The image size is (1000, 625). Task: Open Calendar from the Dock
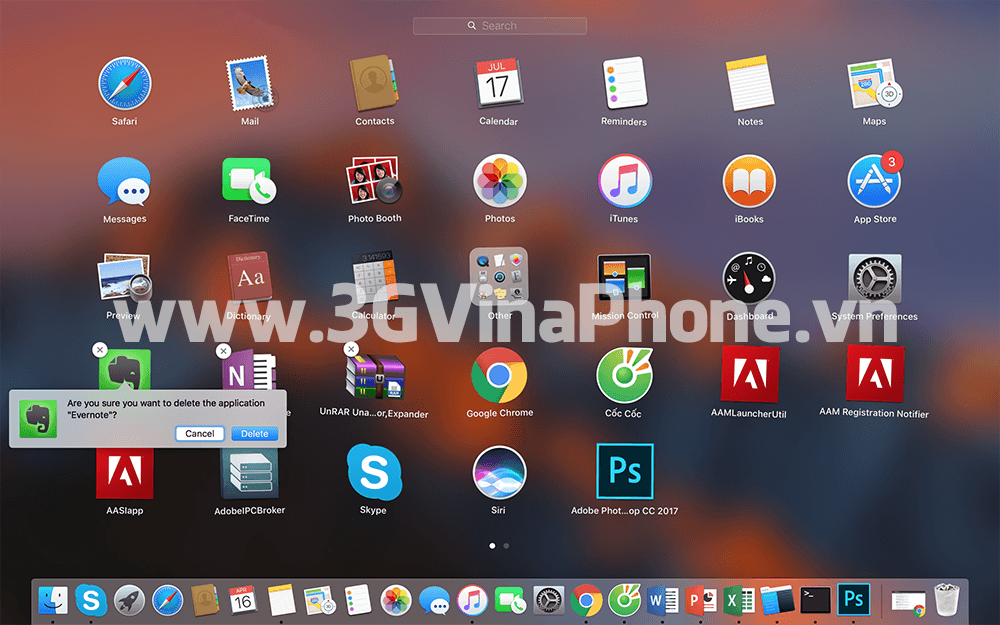click(243, 600)
